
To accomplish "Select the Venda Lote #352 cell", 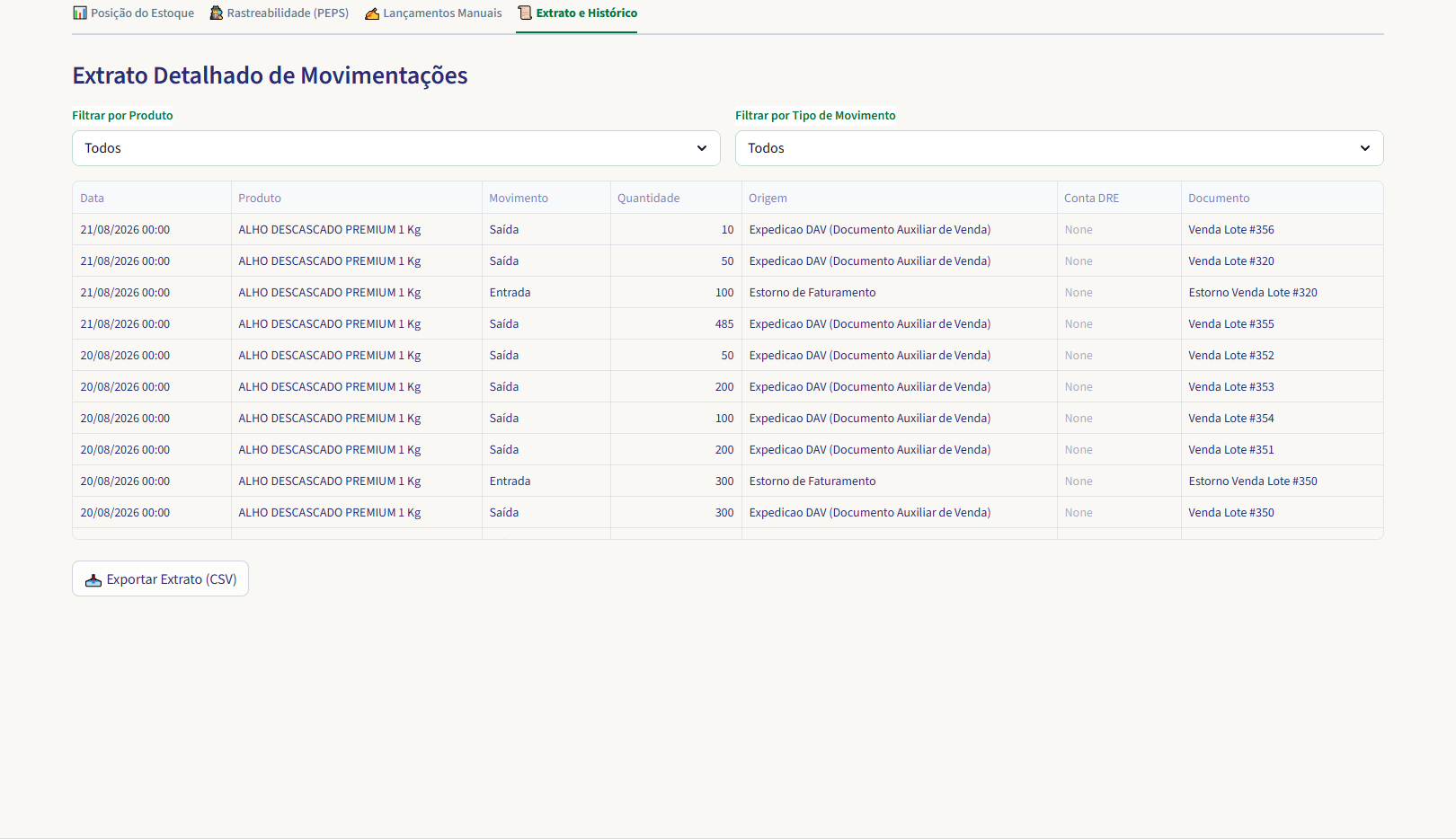I will pos(1283,355).
